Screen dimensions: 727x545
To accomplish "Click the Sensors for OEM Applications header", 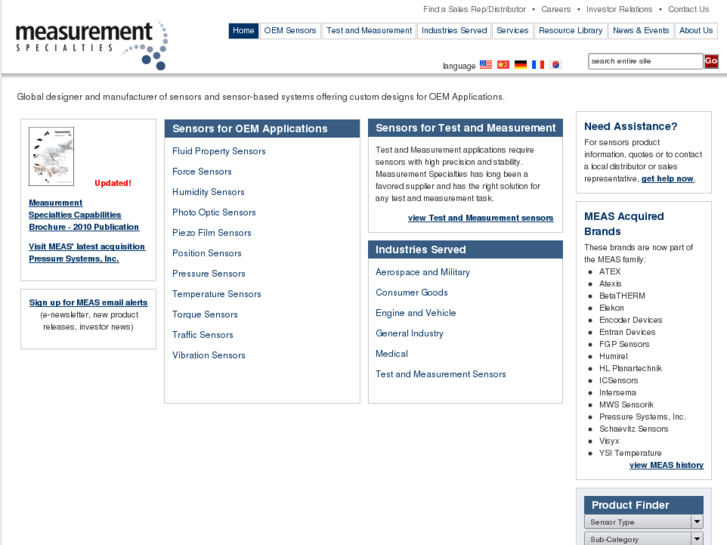I will point(262,128).
